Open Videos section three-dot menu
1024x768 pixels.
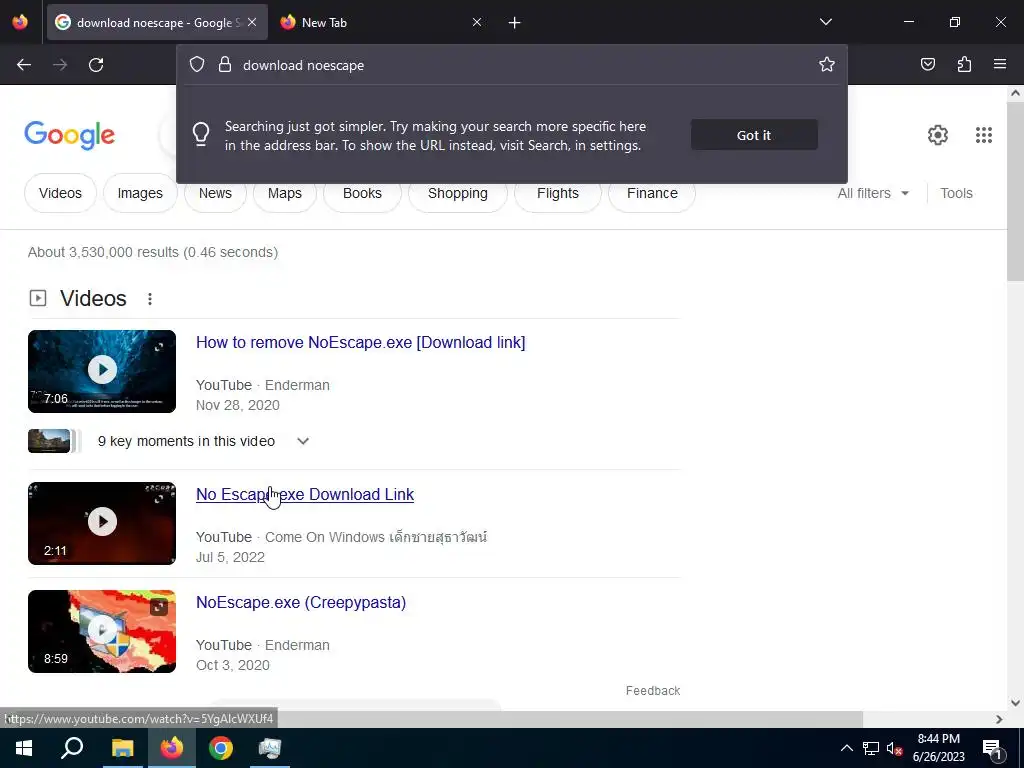tap(150, 298)
